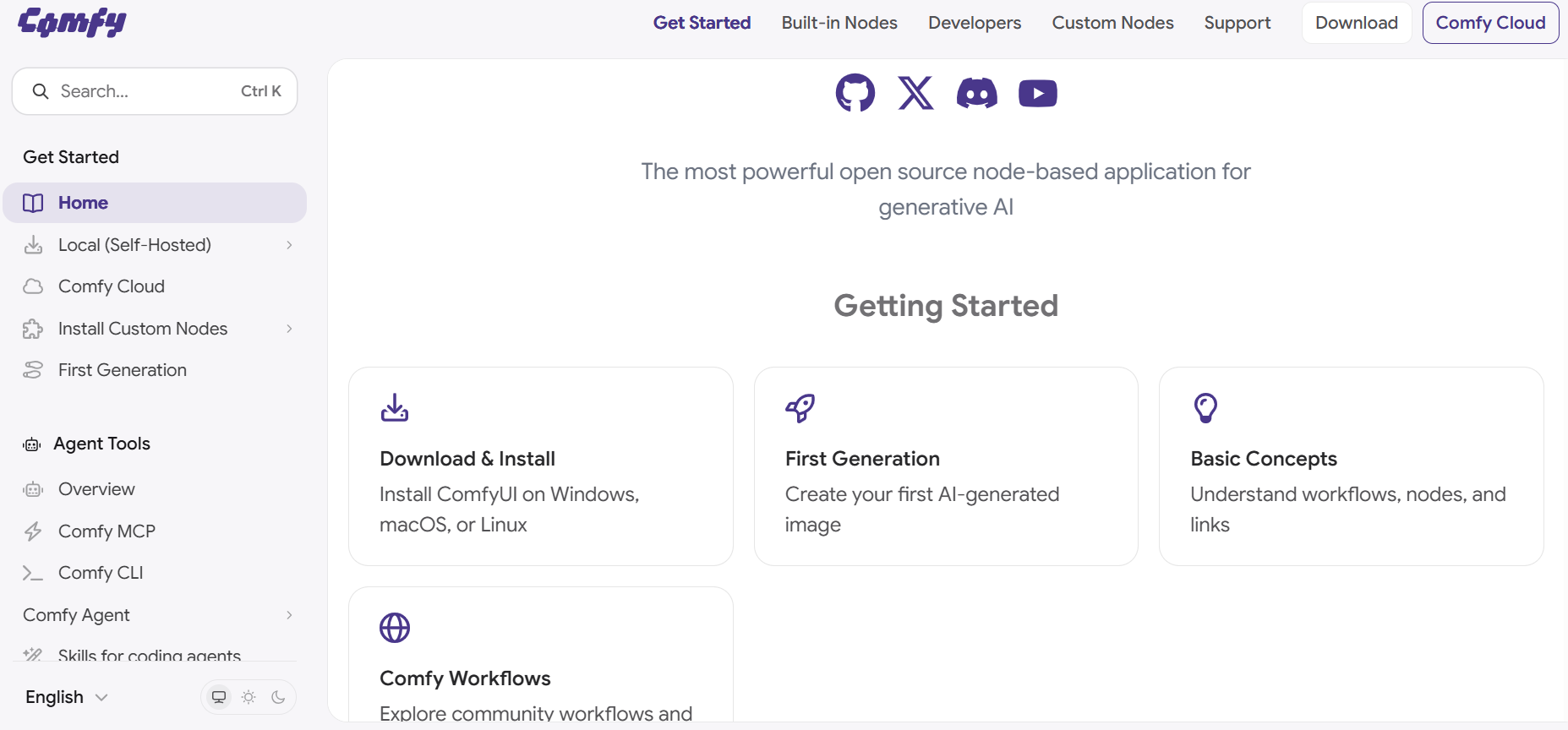Click the rocket icon on First Generation card
1568x730 pixels.
800,408
